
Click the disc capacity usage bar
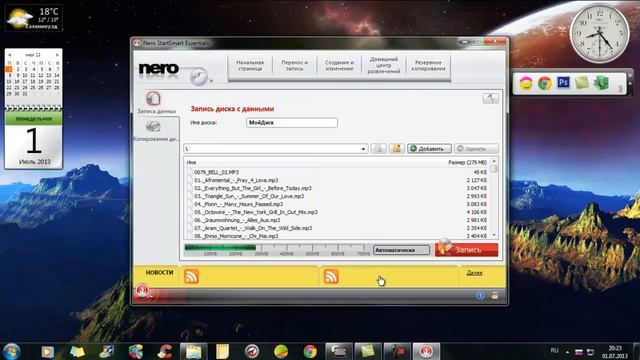[x=277, y=250]
